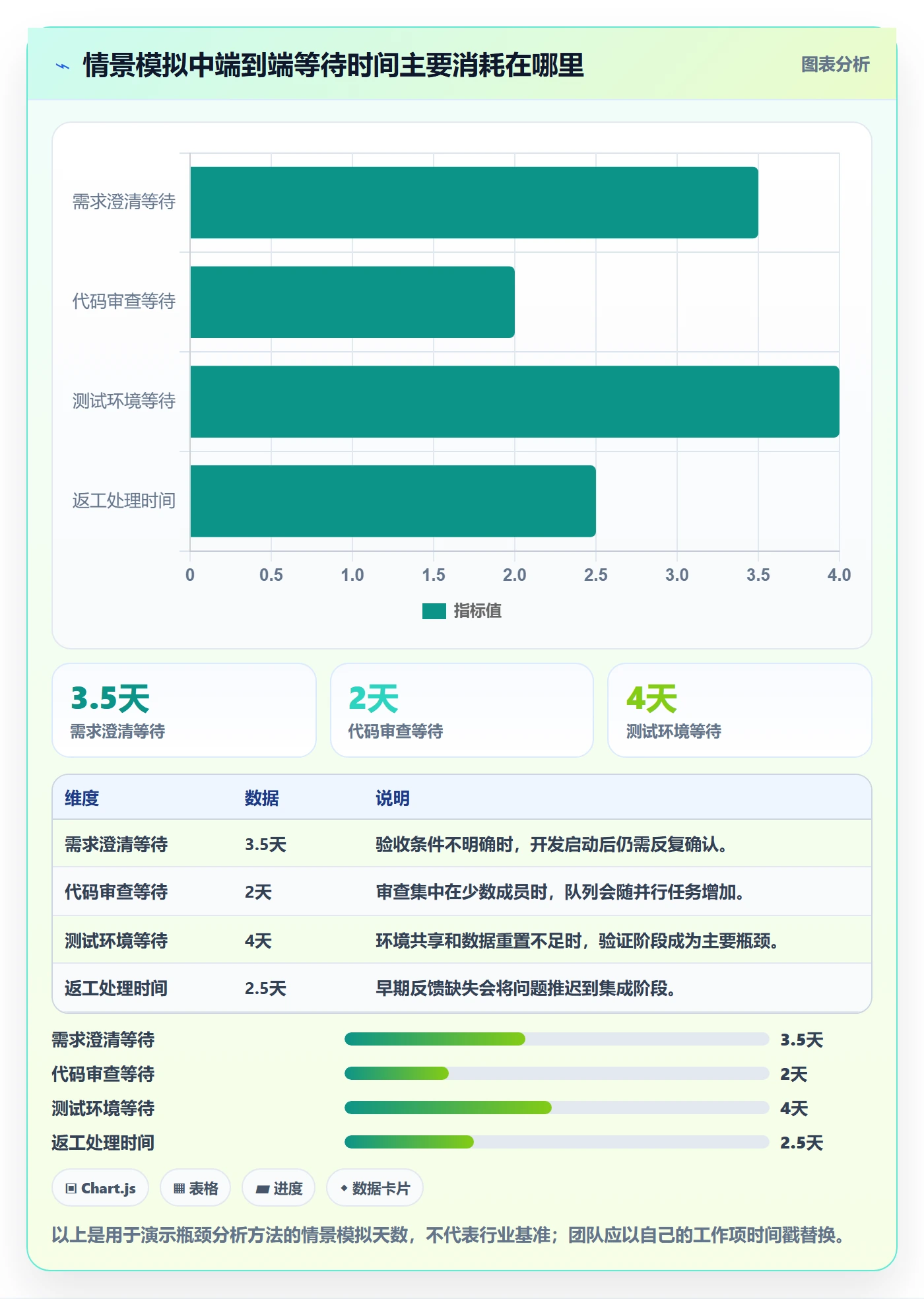
Task: Open the 2天 data card
Action: [462, 710]
